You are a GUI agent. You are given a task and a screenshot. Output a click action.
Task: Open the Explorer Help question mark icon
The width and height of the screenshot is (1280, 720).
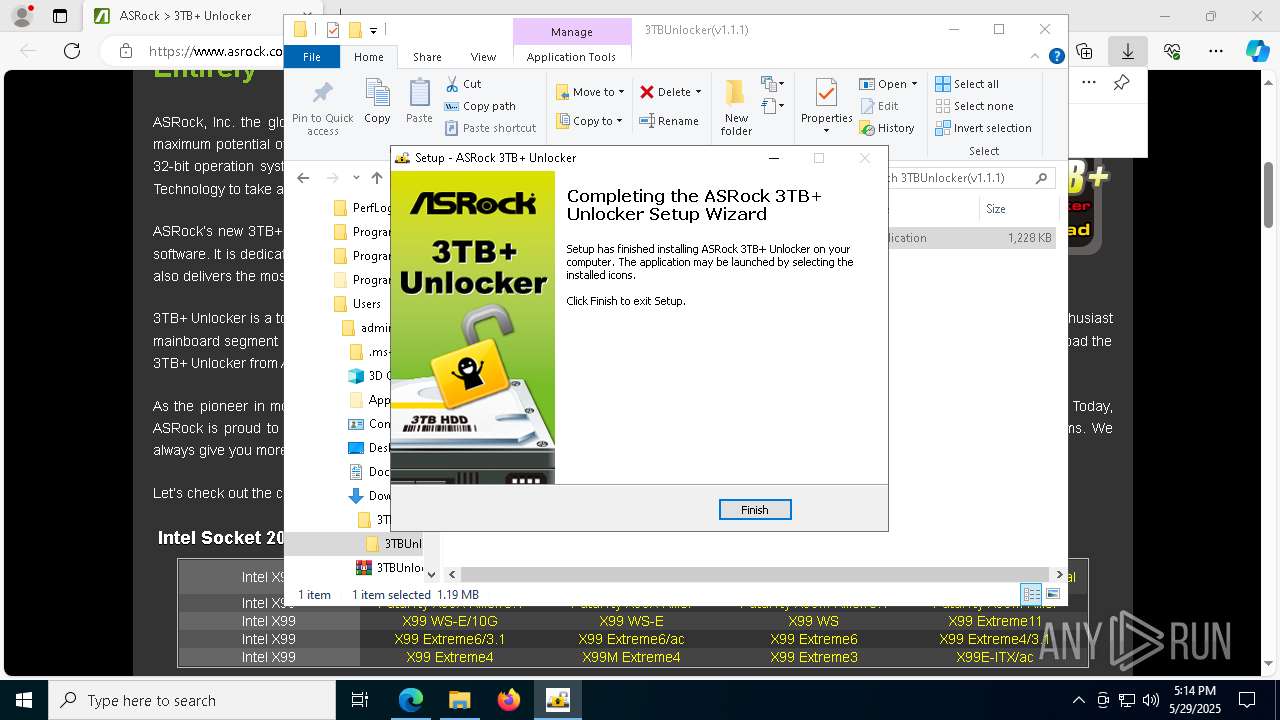coord(1056,57)
